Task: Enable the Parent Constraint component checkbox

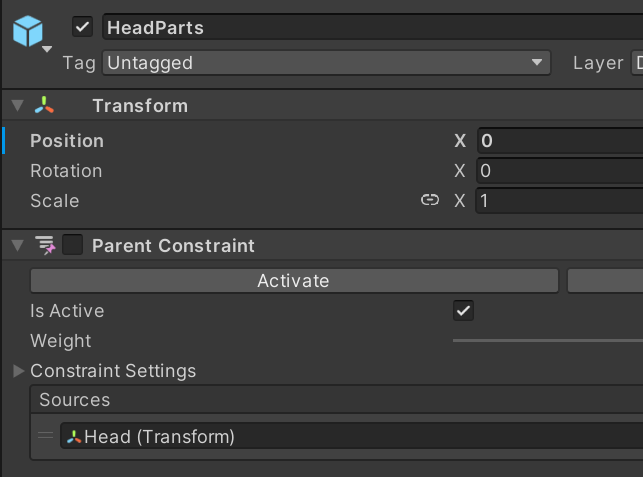Action: 73,245
